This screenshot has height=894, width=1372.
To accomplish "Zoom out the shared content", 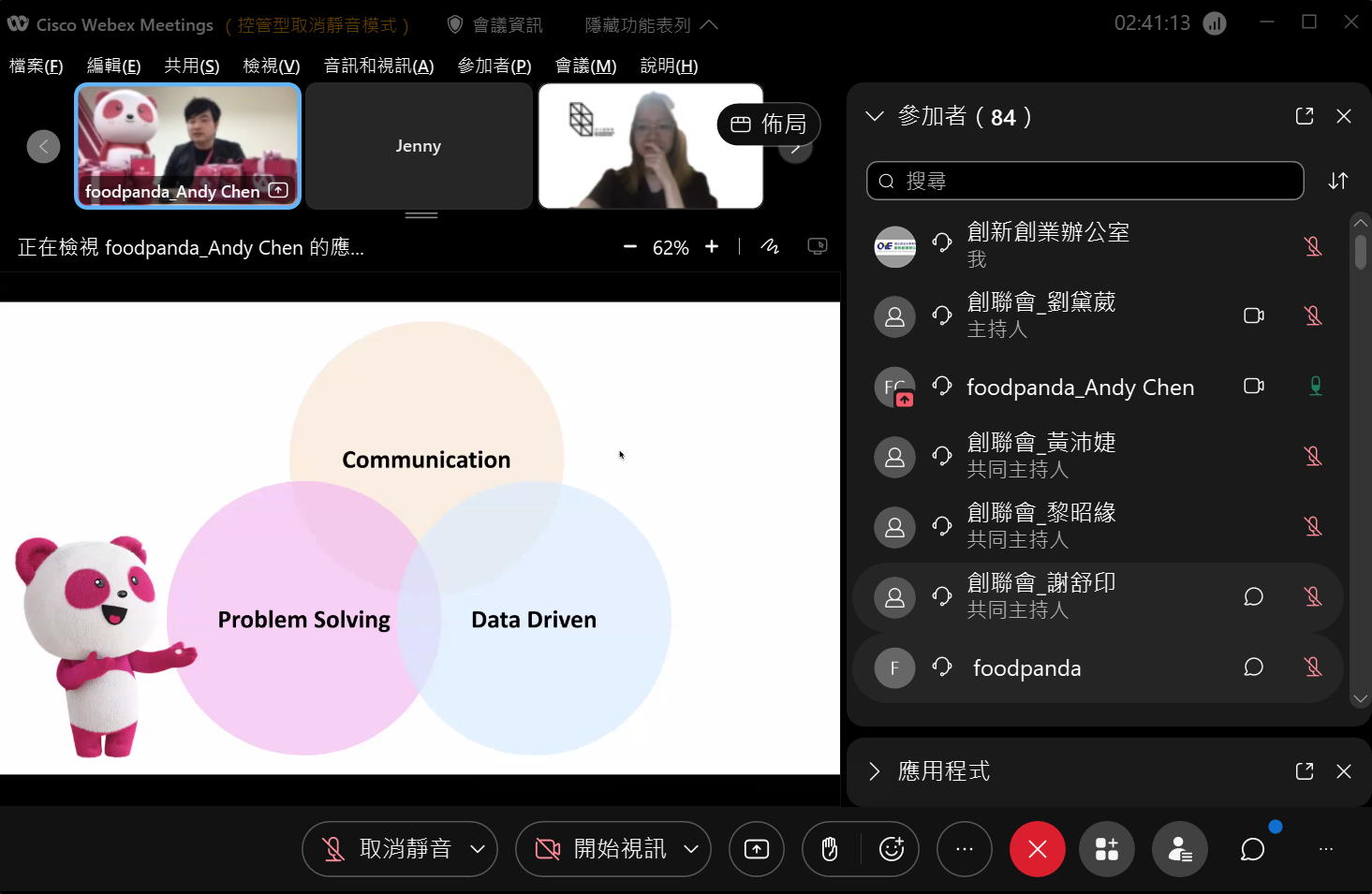I will pos(630,246).
